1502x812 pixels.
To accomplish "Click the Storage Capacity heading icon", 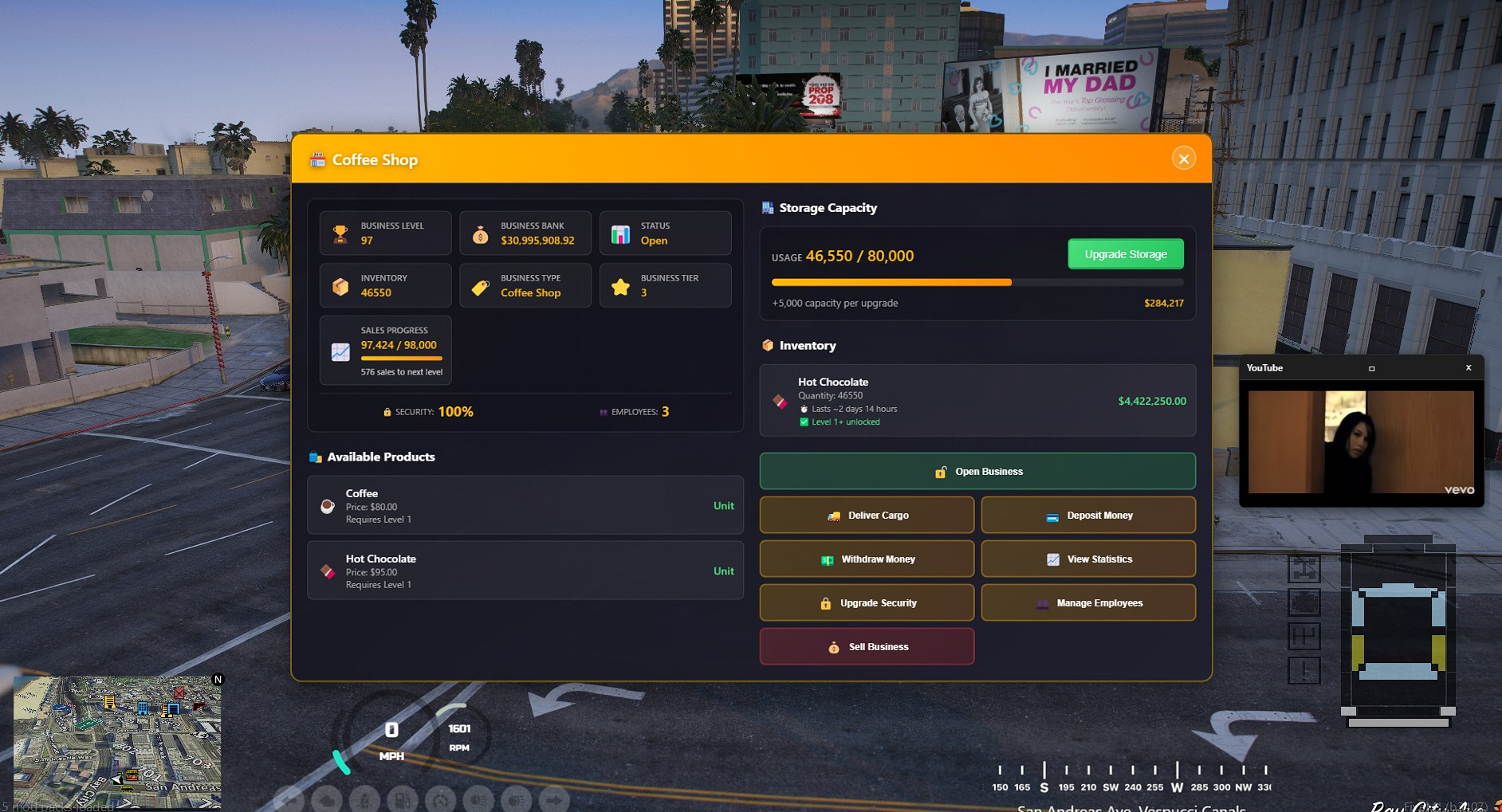I will [768, 208].
